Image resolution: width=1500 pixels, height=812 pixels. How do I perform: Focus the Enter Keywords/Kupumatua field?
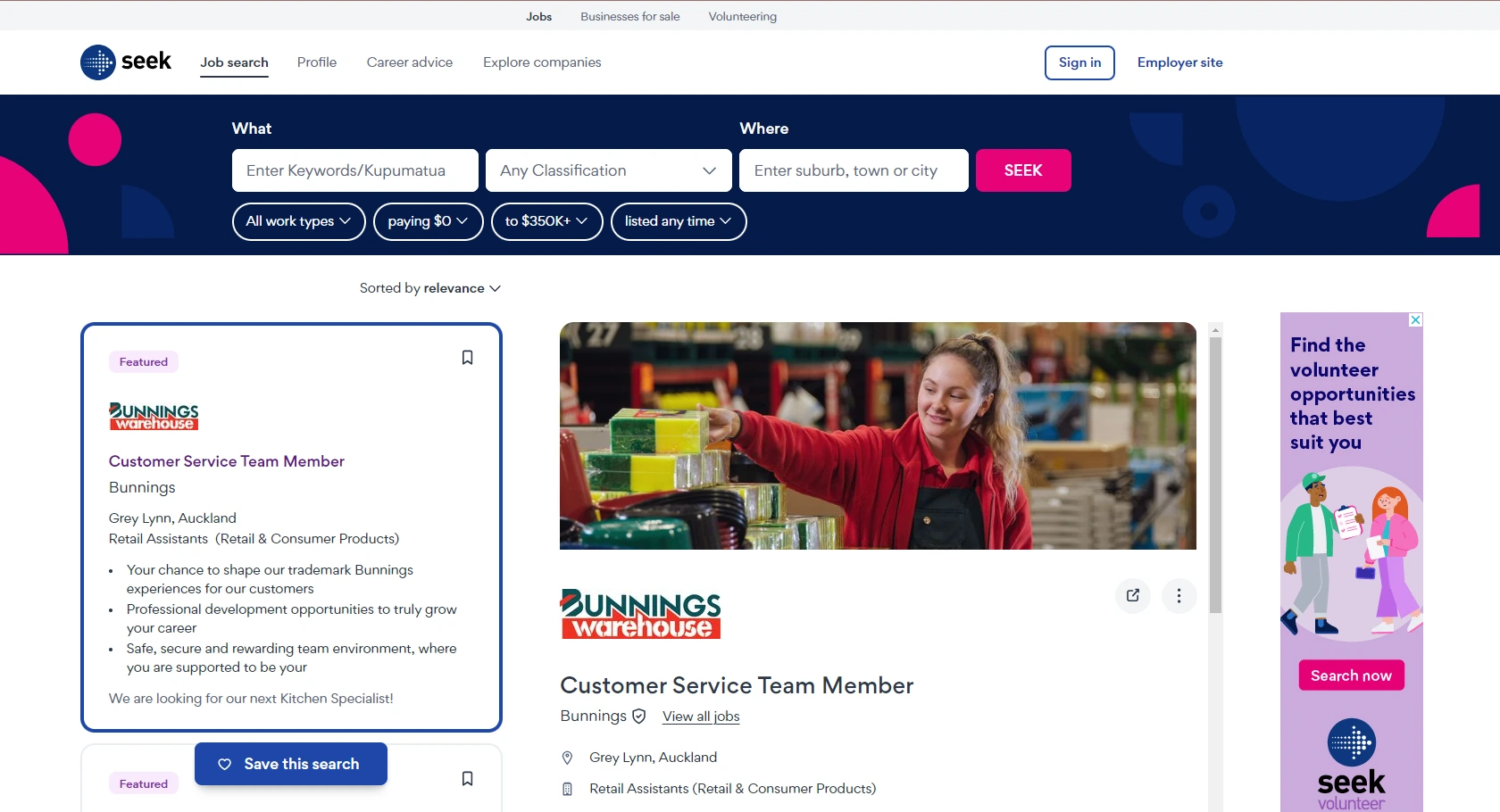(x=355, y=170)
